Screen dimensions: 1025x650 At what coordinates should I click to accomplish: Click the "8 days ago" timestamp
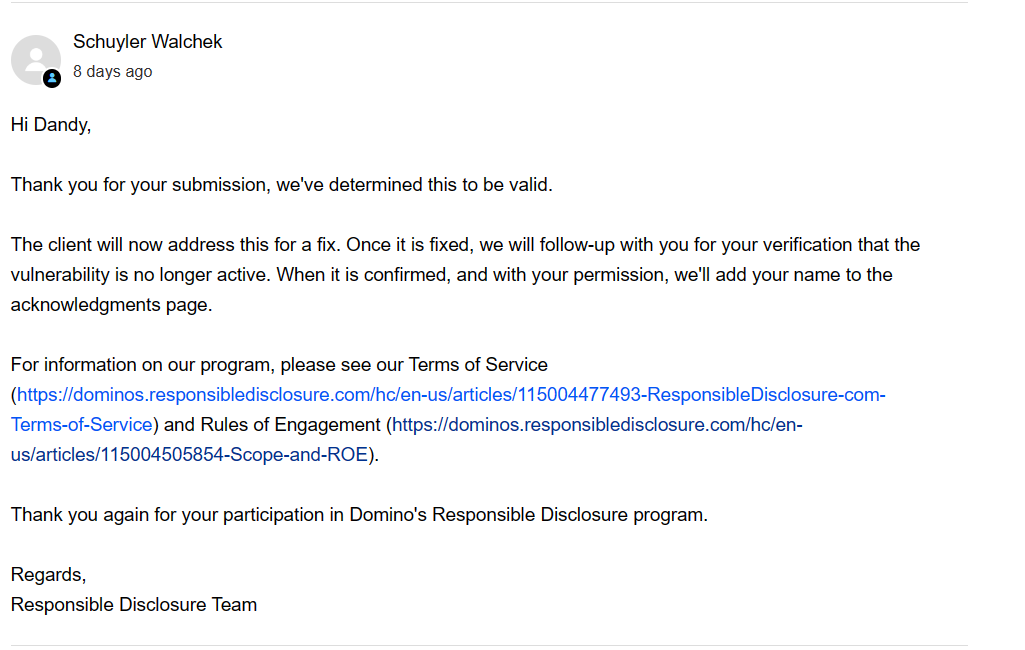pos(112,72)
